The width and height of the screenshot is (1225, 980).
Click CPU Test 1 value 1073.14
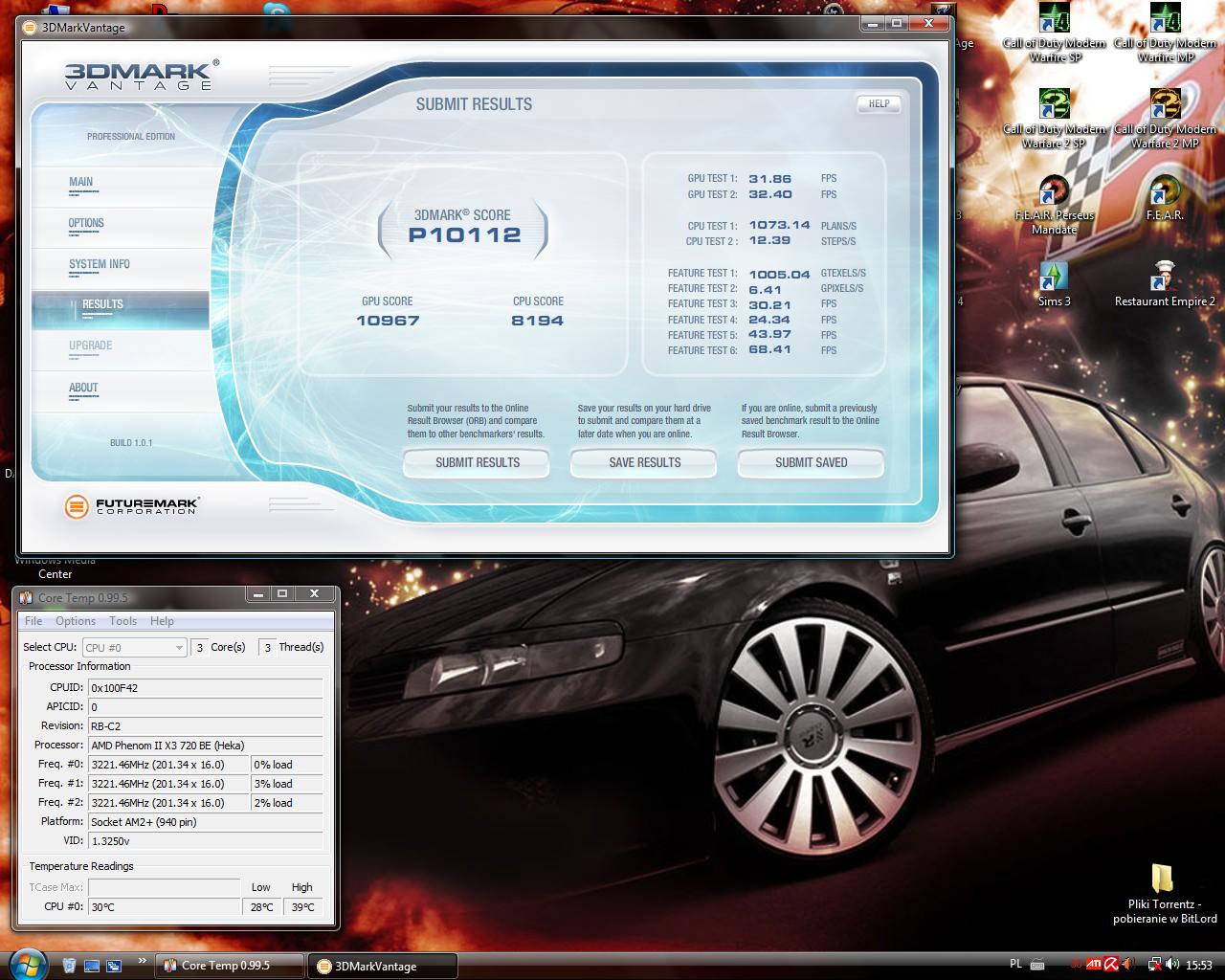pos(779,226)
